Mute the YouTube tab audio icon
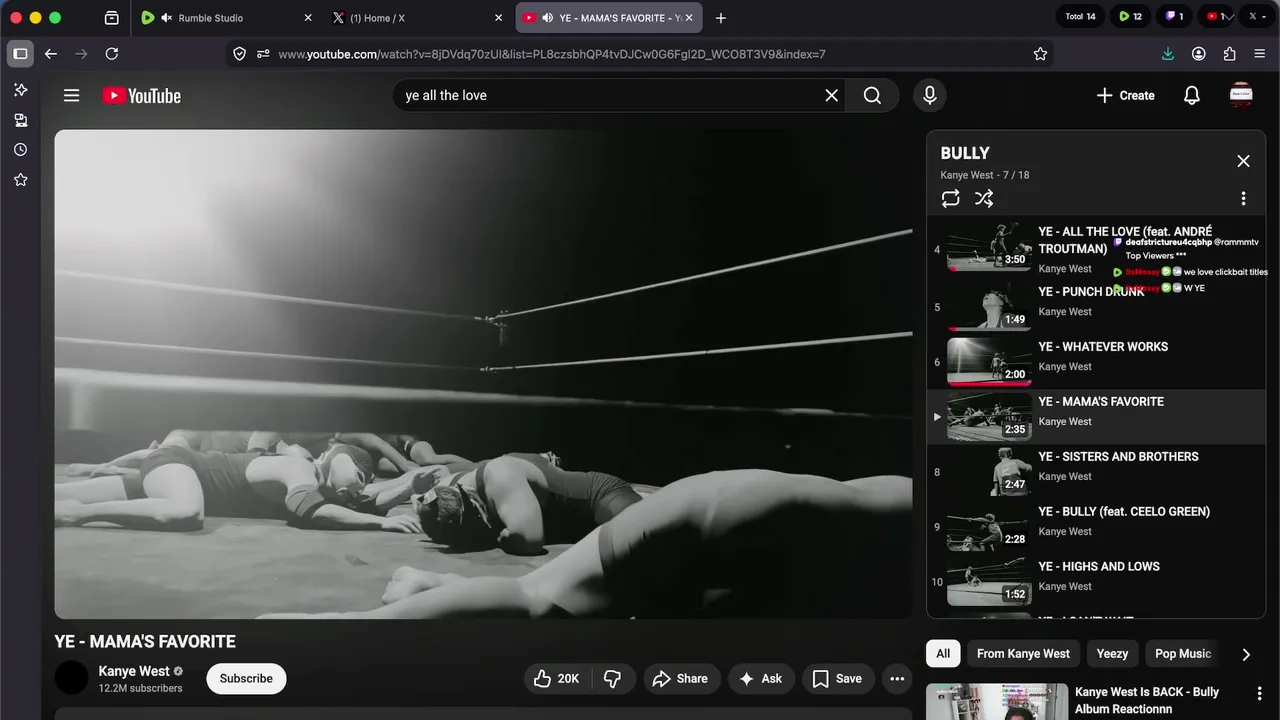Viewport: 1280px width, 720px height. (547, 18)
